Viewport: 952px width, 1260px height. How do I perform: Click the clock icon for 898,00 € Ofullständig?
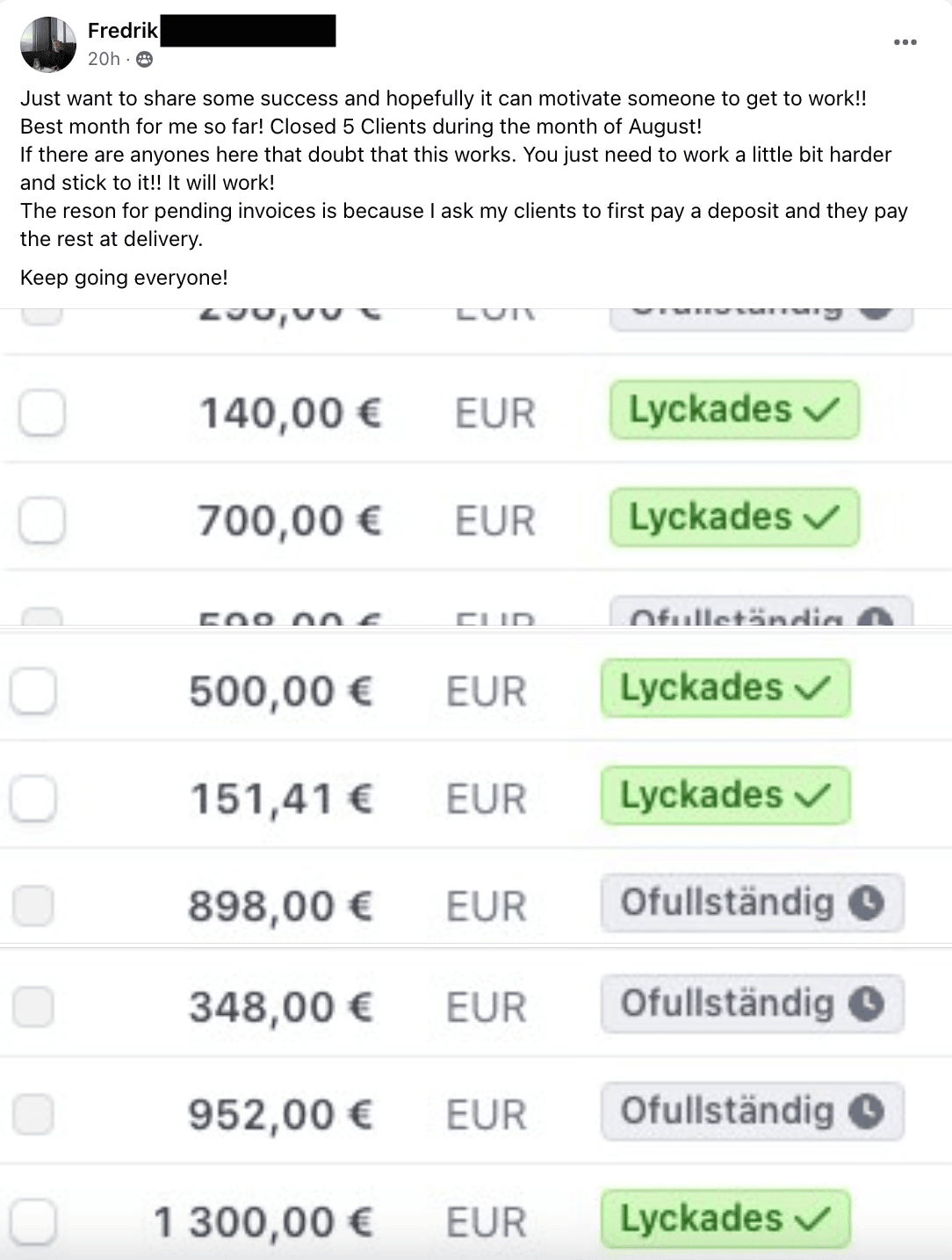867,903
